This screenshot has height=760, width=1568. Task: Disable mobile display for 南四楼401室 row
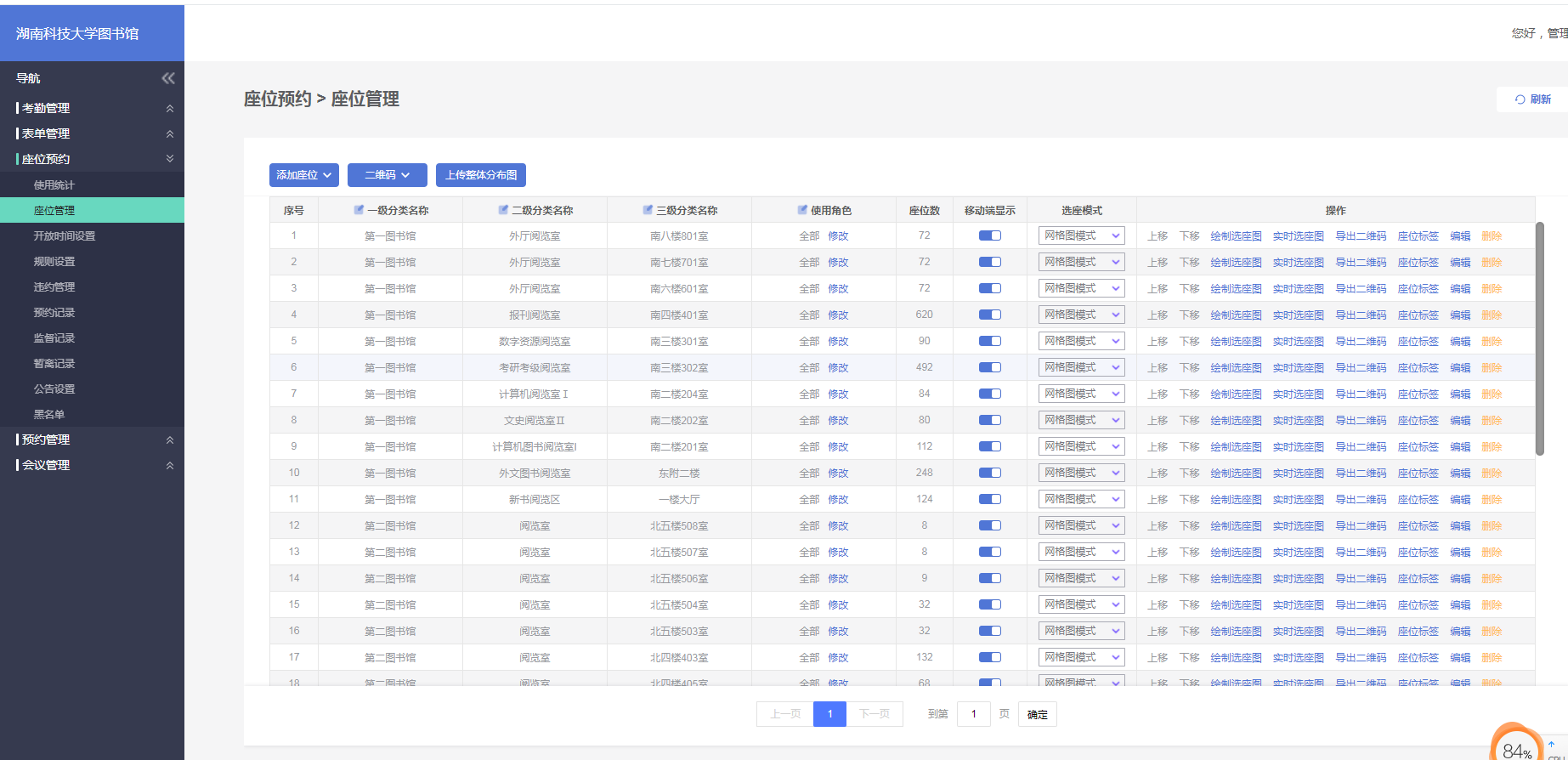(x=989, y=315)
